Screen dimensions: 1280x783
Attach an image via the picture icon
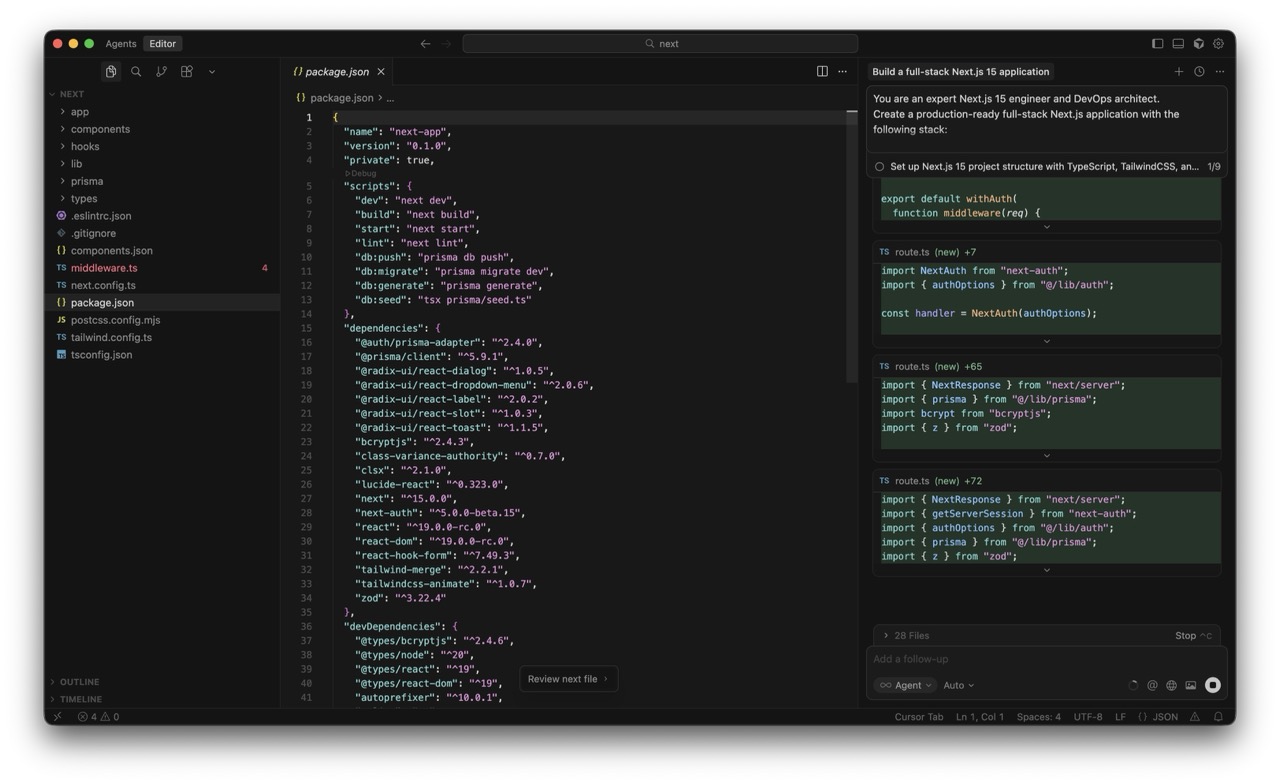point(1190,685)
